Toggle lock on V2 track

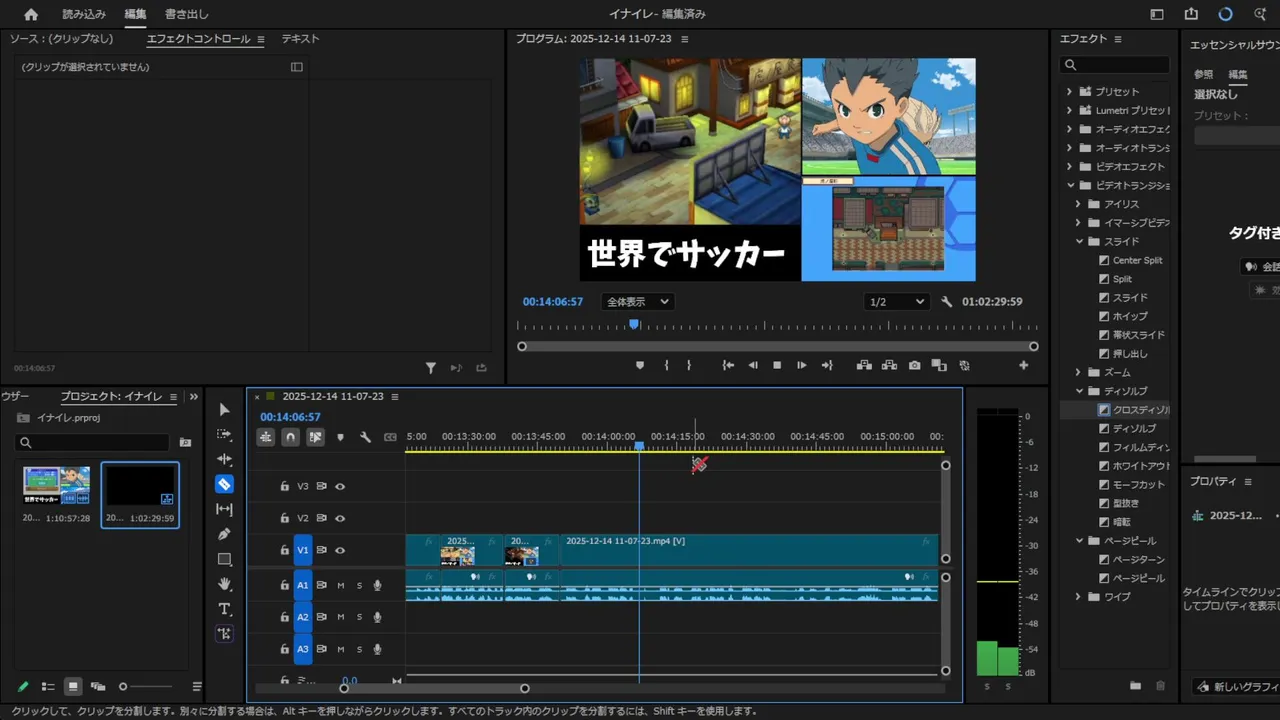click(x=284, y=518)
